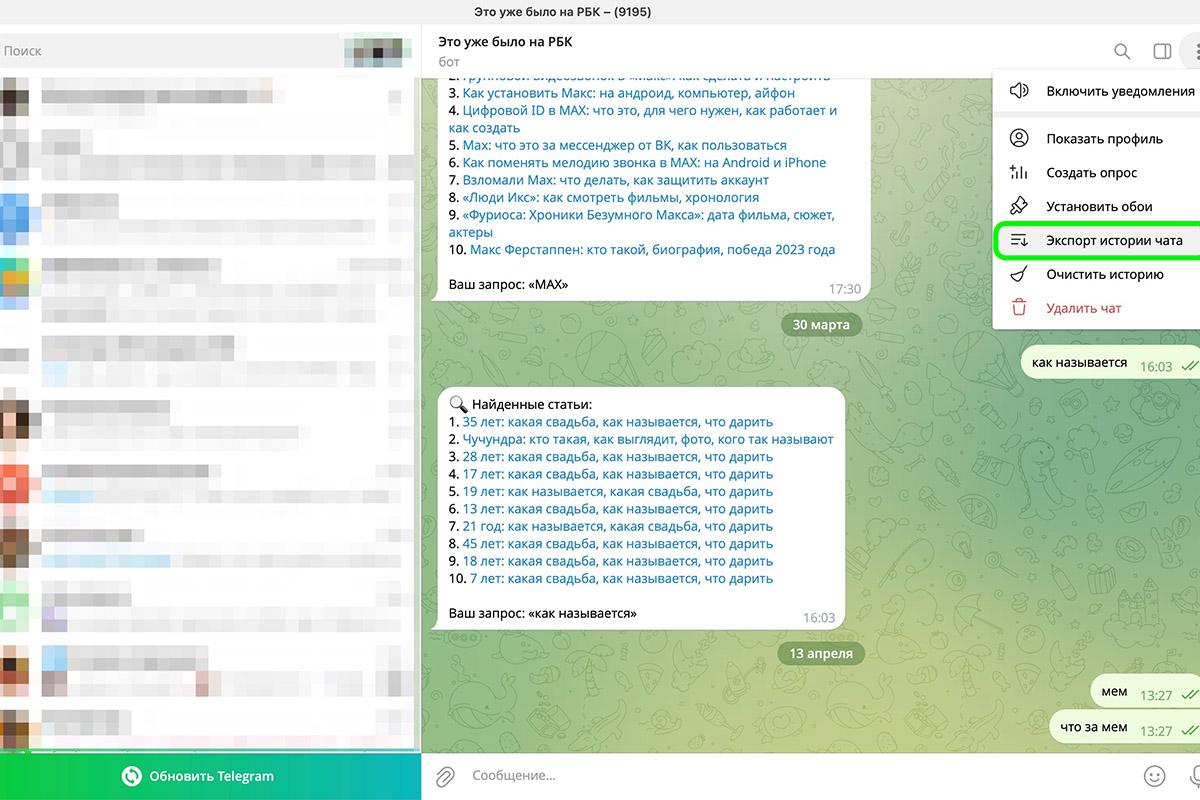Choose Удалить чат from the menu
1200x800 pixels.
(x=1099, y=308)
